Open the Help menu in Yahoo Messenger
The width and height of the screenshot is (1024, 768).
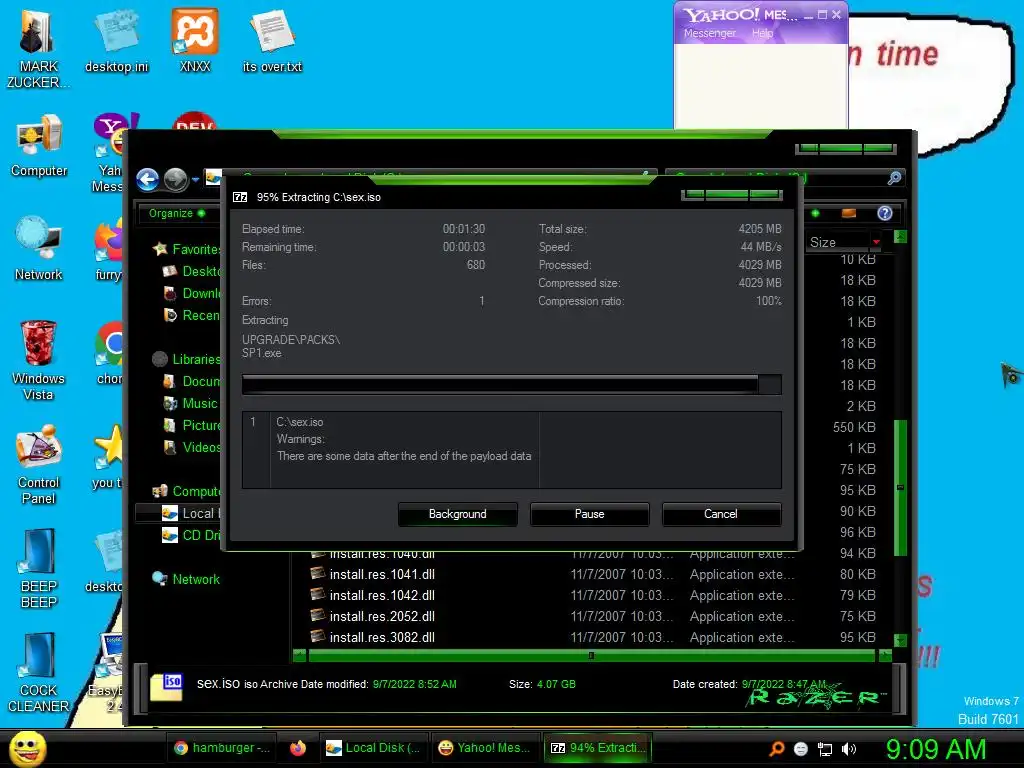click(x=762, y=33)
